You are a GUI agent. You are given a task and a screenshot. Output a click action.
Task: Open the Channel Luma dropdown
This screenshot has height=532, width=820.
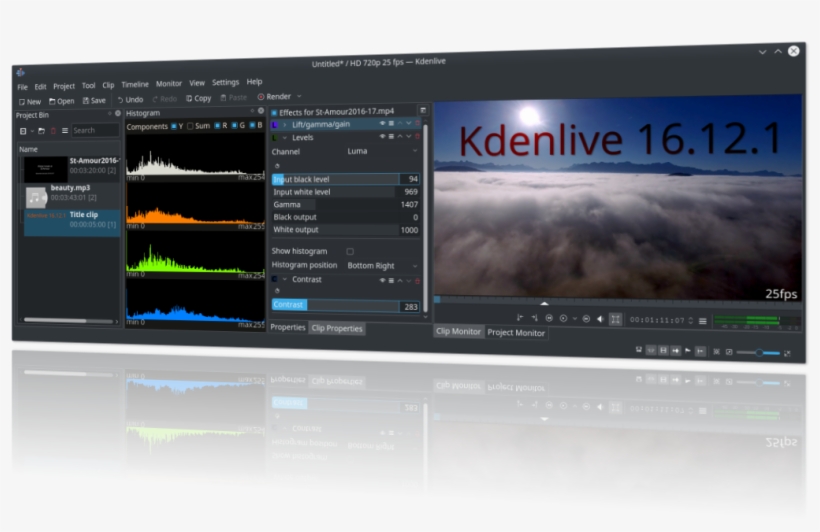pos(382,151)
